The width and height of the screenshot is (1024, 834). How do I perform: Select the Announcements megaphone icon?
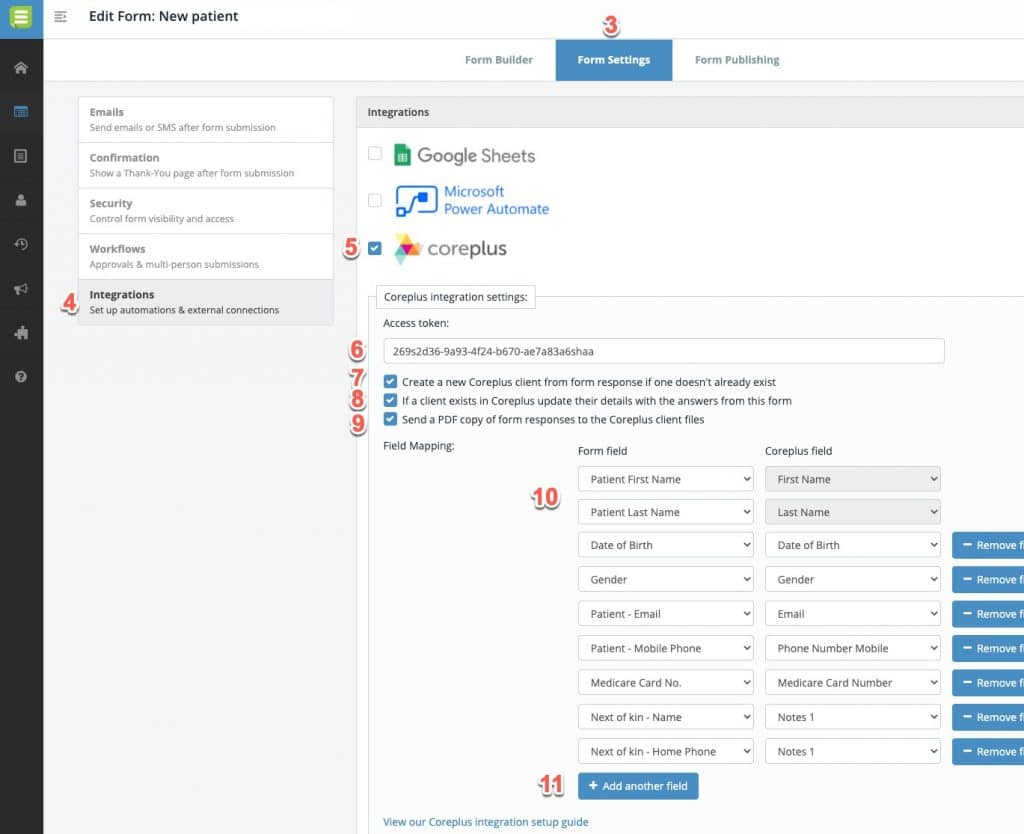[x=20, y=289]
